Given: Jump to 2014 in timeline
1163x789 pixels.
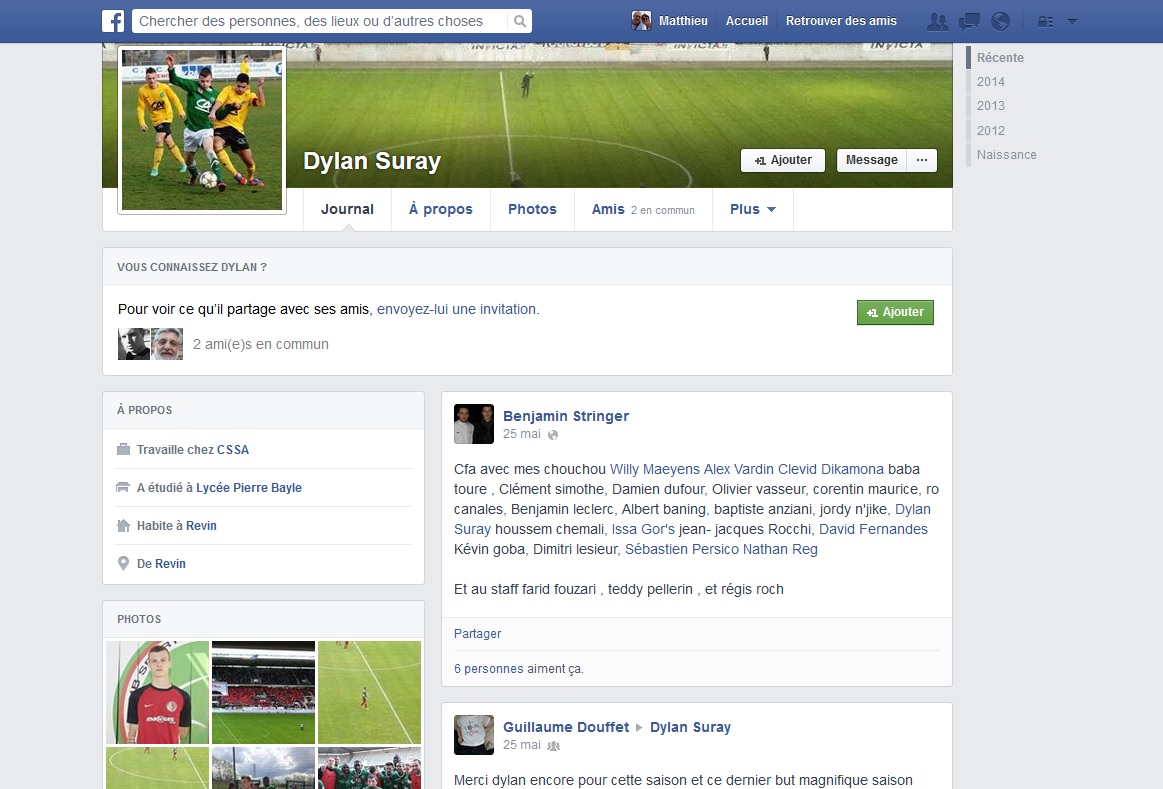Looking at the screenshot, I should point(991,82).
